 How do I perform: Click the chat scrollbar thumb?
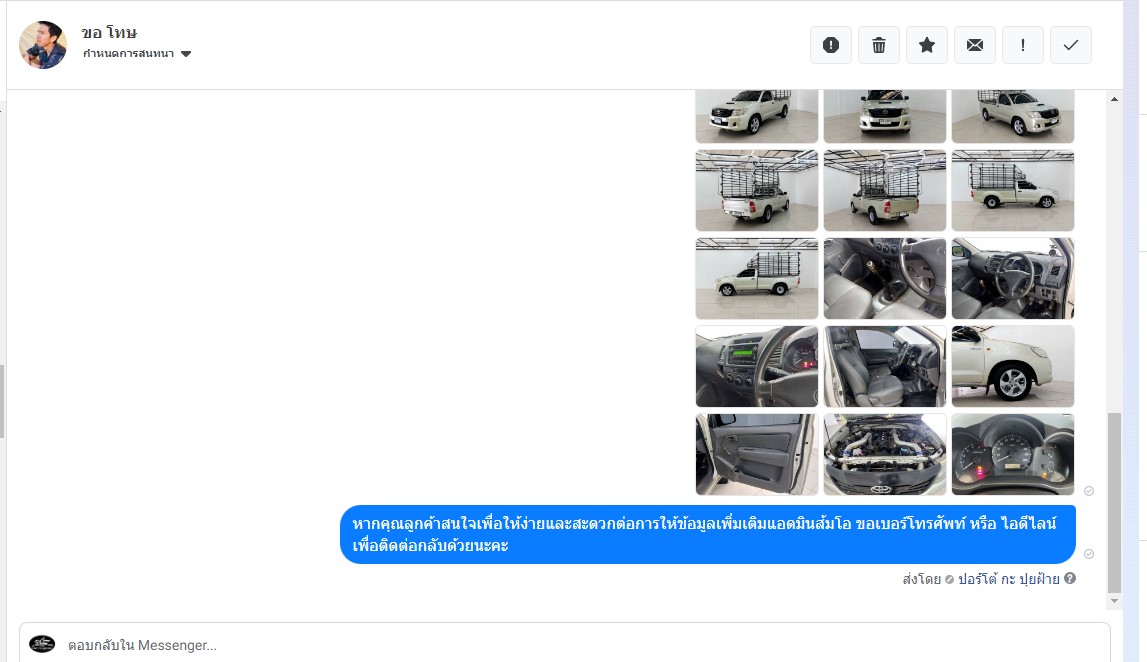(x=1114, y=503)
